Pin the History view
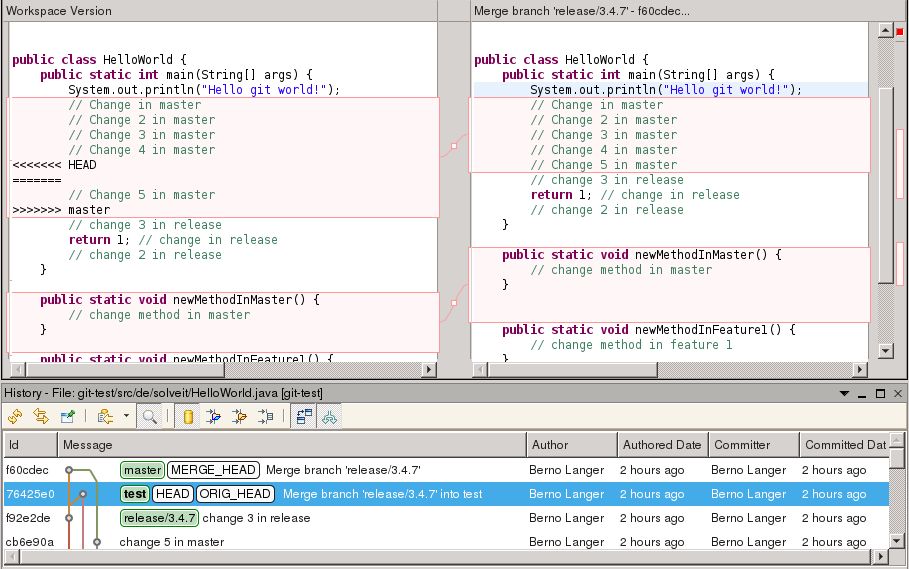The image size is (909, 569). 68,417
